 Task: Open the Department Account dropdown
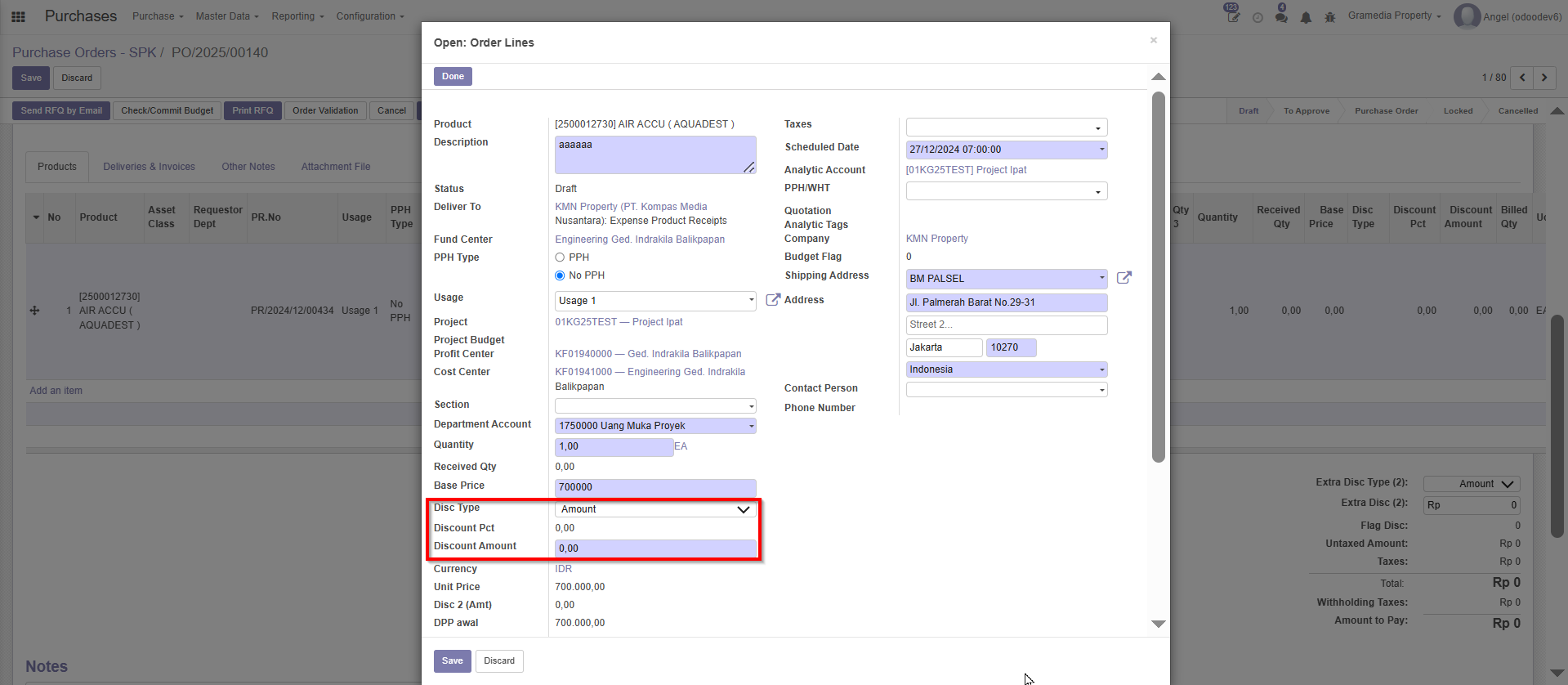(x=655, y=426)
